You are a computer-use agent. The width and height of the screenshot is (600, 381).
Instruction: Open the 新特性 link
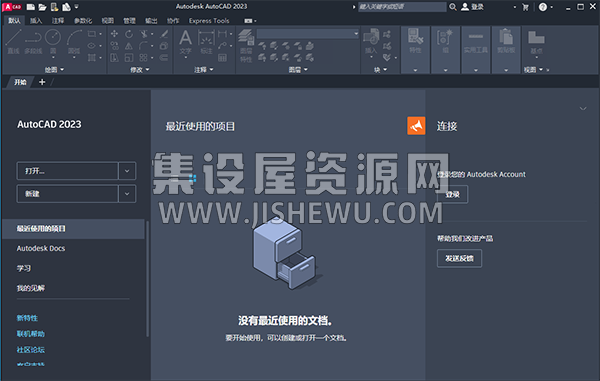(27, 318)
